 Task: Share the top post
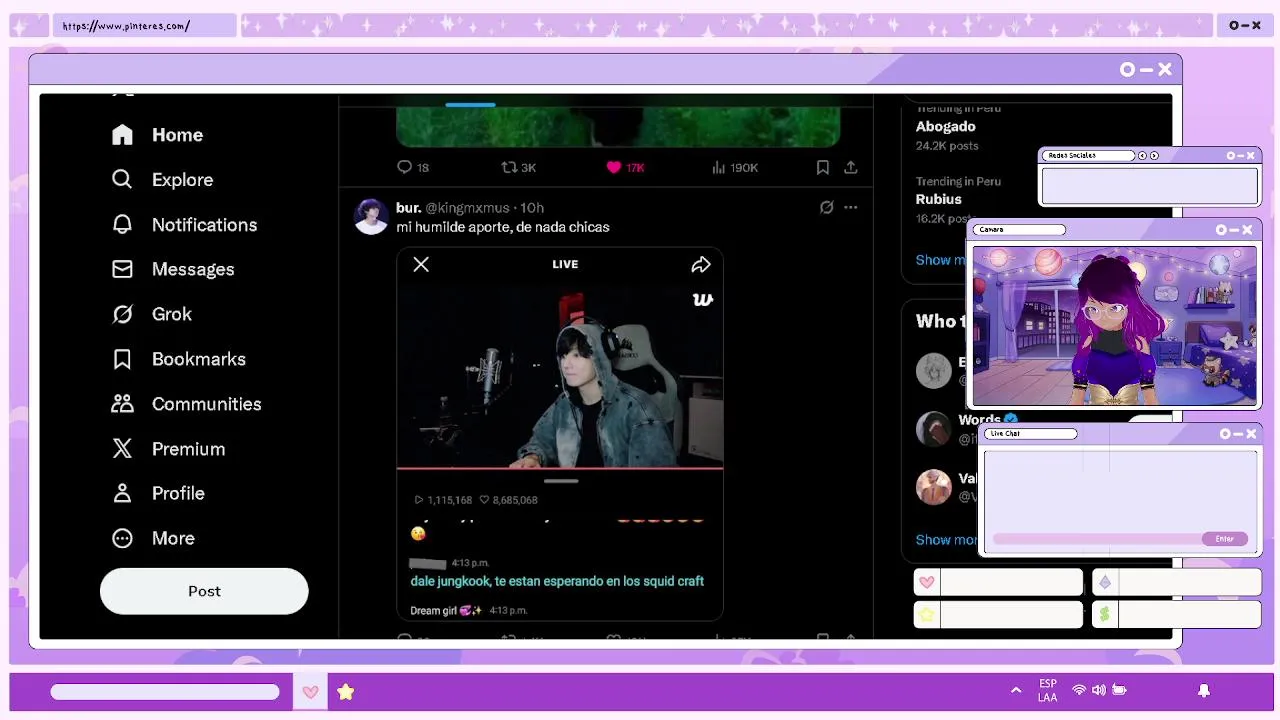(x=850, y=167)
